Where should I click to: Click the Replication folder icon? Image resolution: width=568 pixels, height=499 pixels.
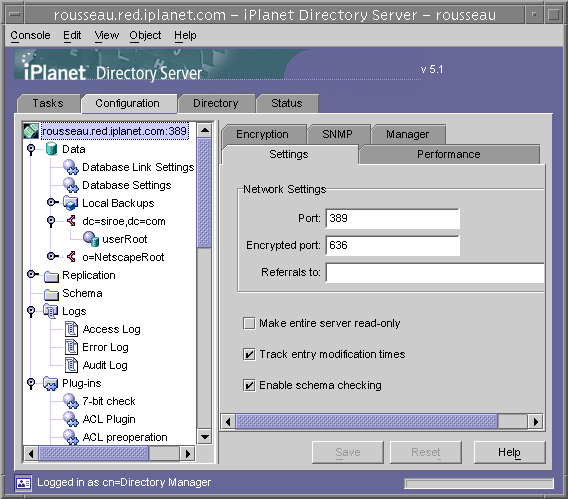[51, 276]
